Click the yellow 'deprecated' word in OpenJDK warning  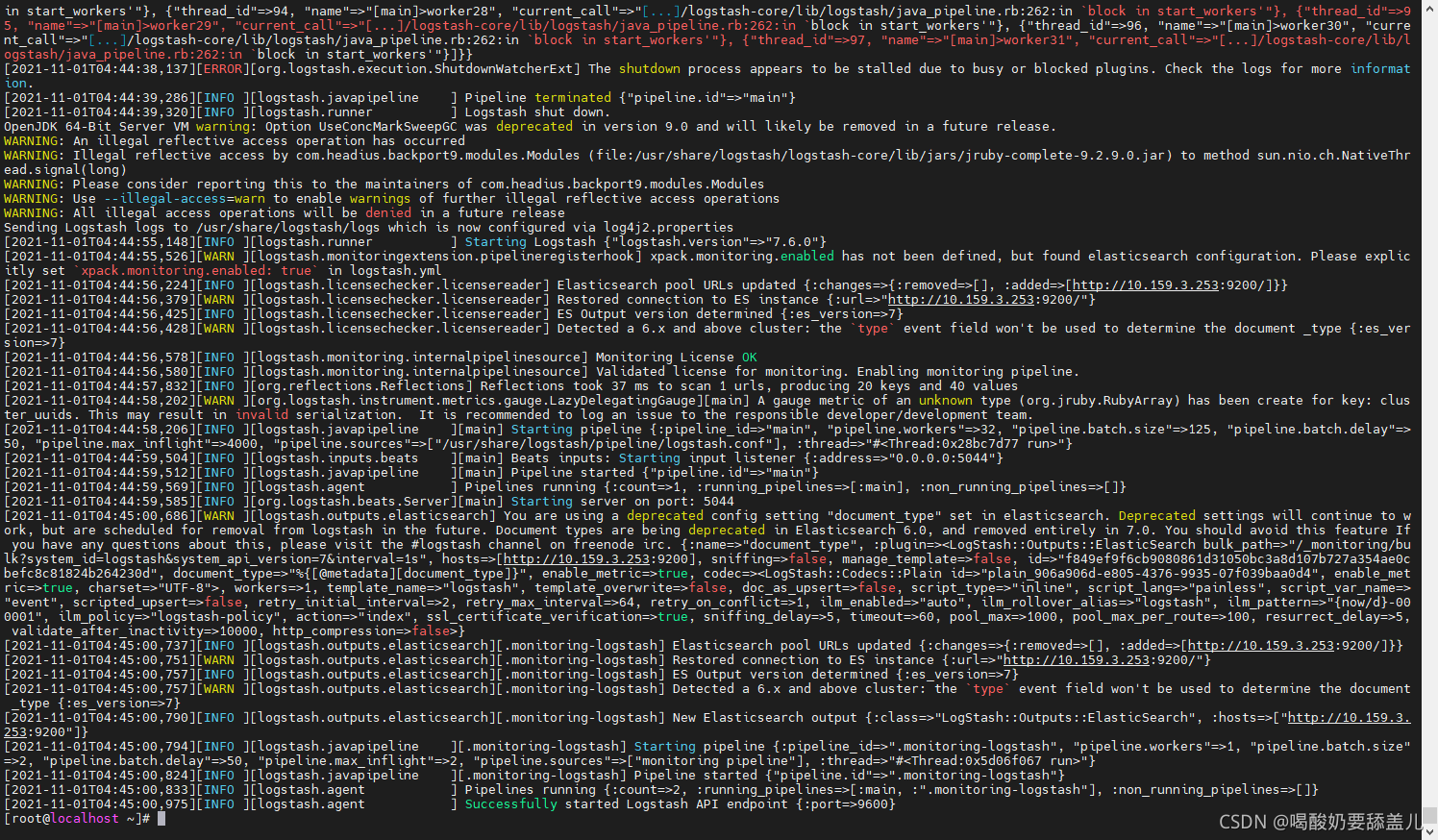point(534,127)
